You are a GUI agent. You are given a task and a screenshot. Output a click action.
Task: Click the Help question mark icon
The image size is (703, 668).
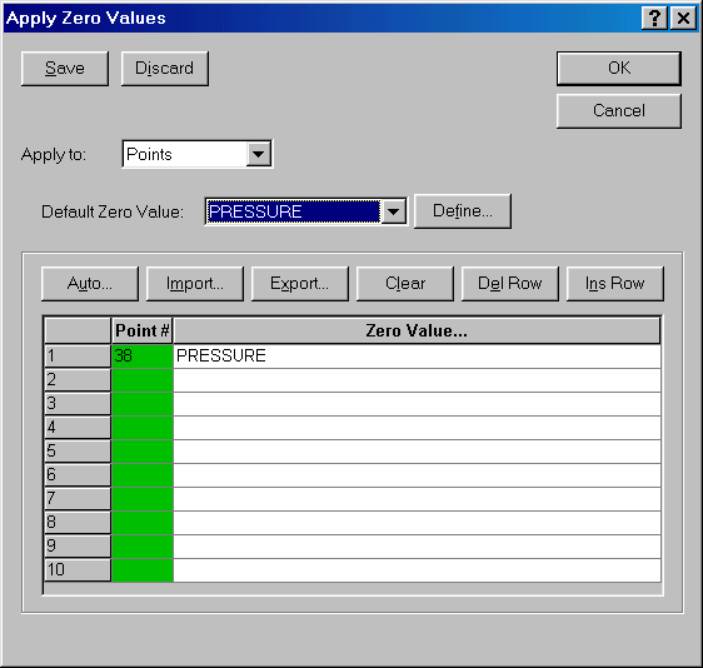661,18
